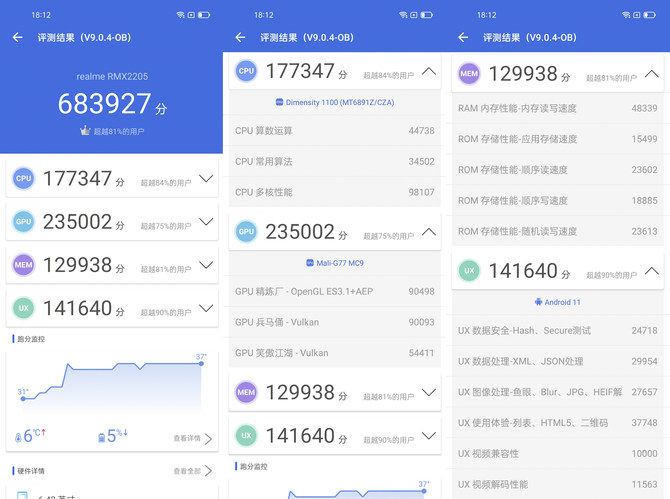The height and width of the screenshot is (499, 670).
Task: Open the Android 11 link
Action: 558,302
